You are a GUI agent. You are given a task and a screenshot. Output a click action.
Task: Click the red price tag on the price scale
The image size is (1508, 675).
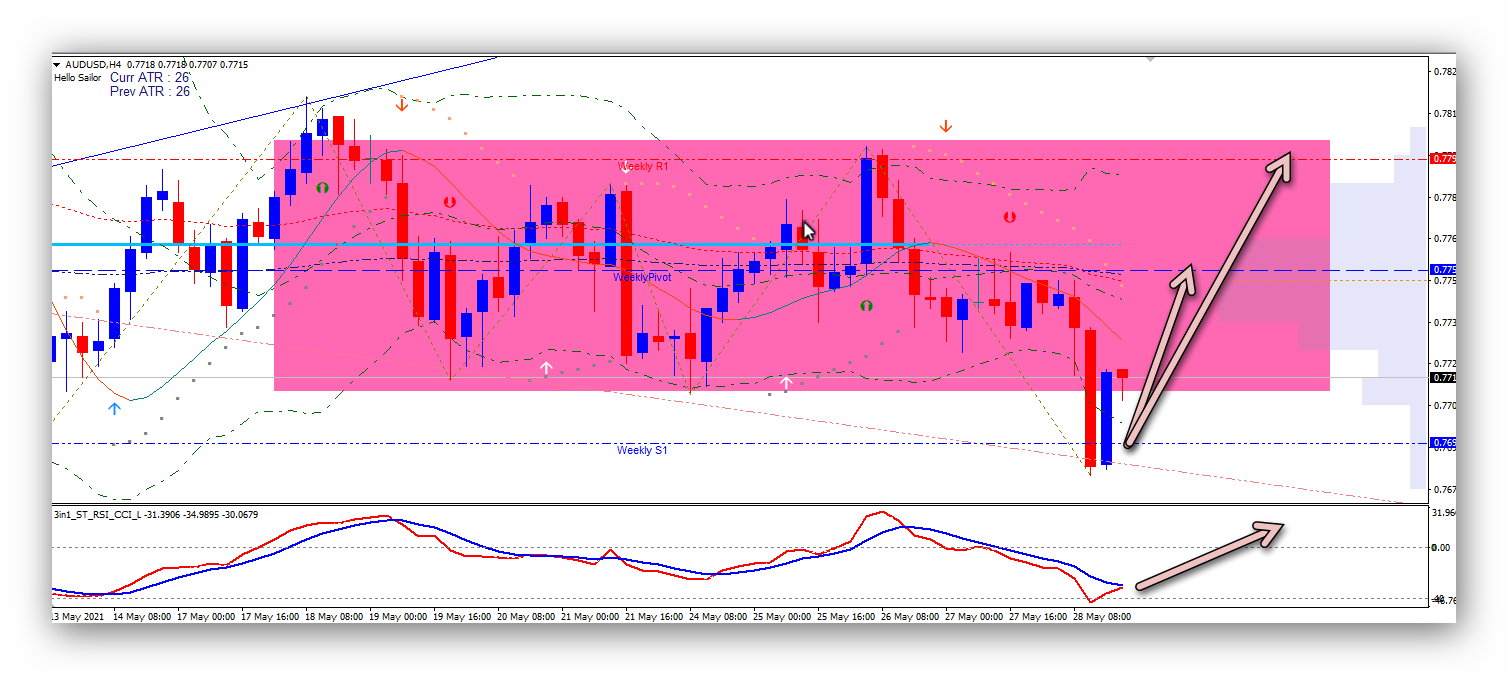[1443, 158]
